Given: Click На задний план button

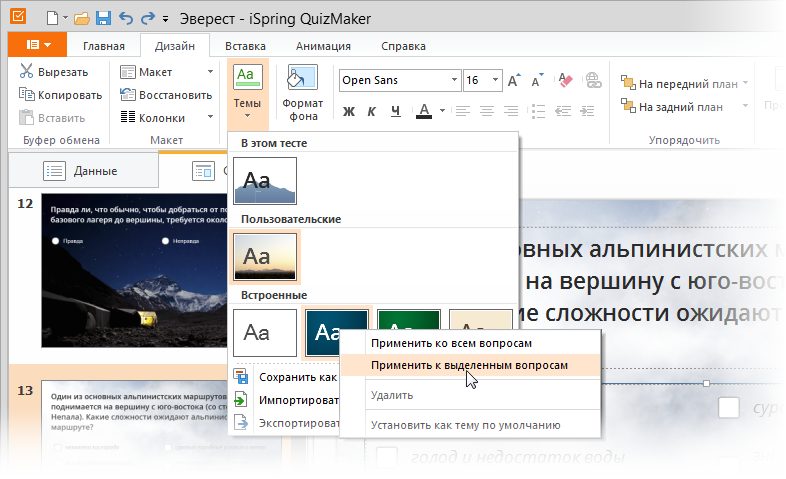Looking at the screenshot, I should (x=672, y=107).
